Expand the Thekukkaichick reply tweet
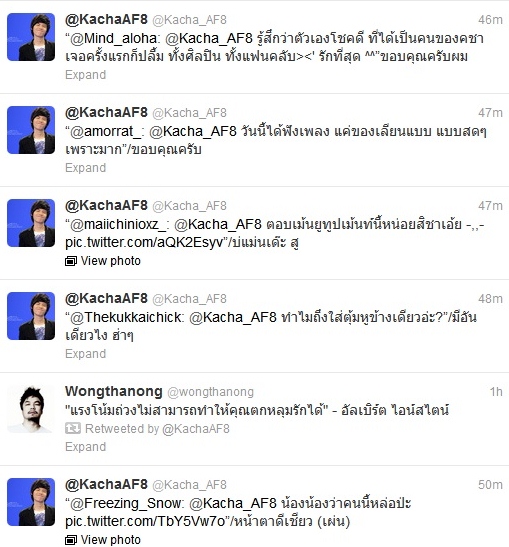Image resolution: width=509 pixels, height=547 pixels. pos(85,354)
